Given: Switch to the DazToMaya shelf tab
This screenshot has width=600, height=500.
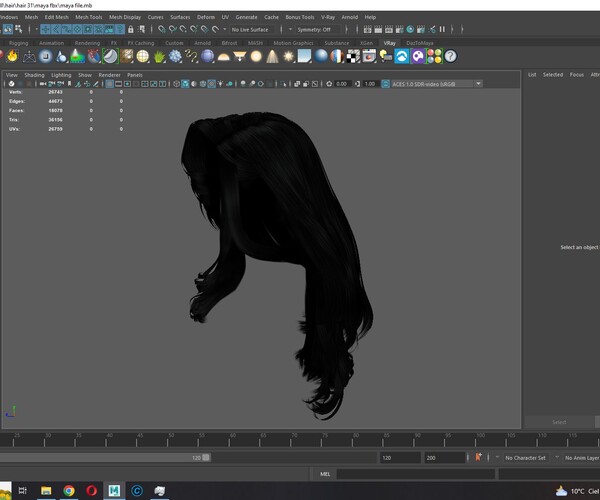Looking at the screenshot, I should coord(420,43).
